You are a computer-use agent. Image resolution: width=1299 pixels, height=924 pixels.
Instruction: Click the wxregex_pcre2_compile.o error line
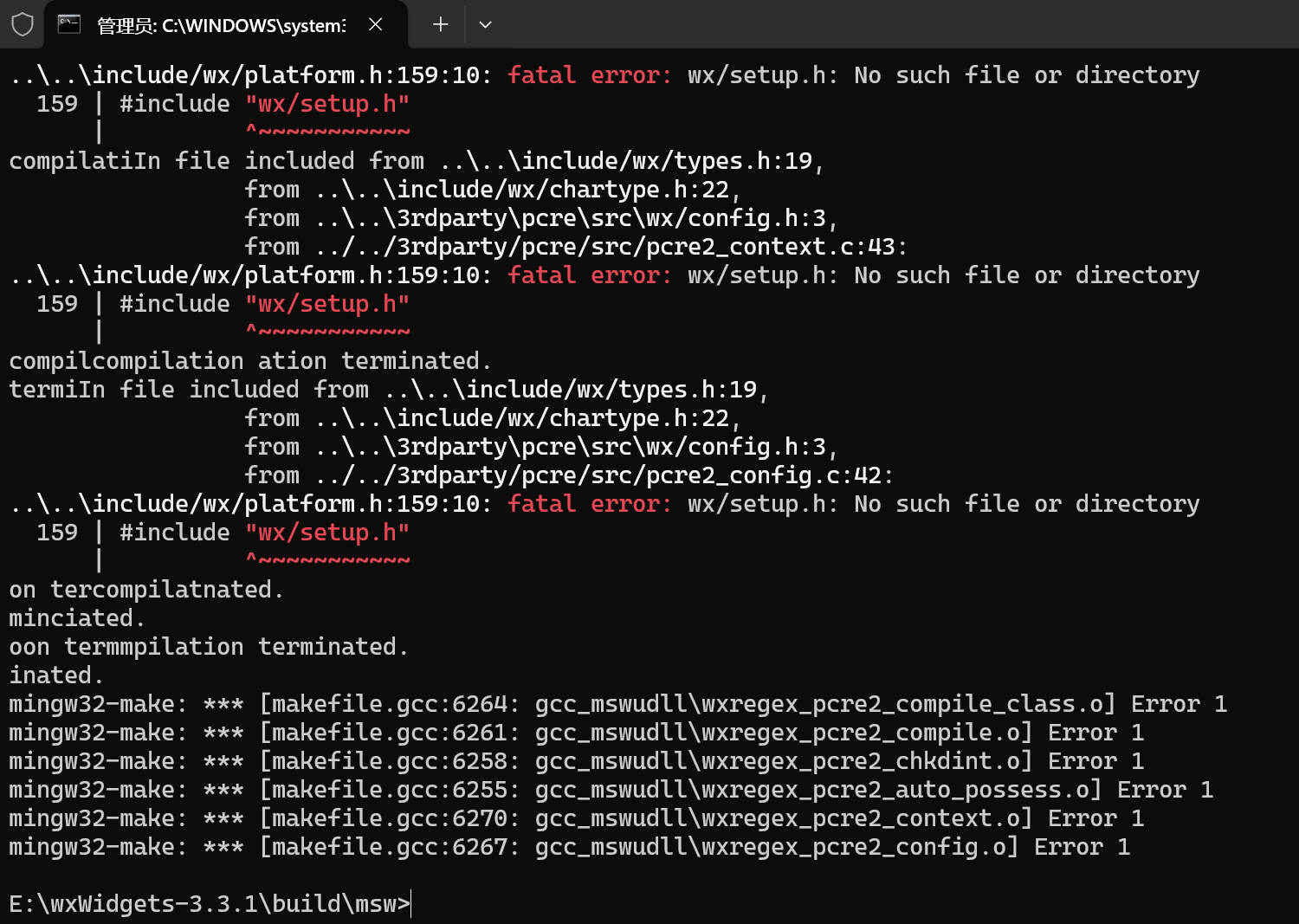[576, 732]
